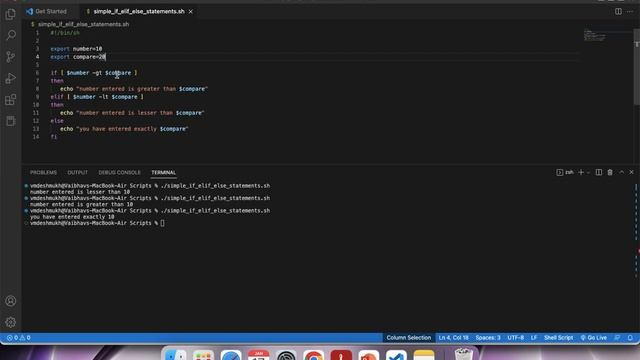Switch to the Output tab
The image size is (640, 360).
(x=78, y=172)
